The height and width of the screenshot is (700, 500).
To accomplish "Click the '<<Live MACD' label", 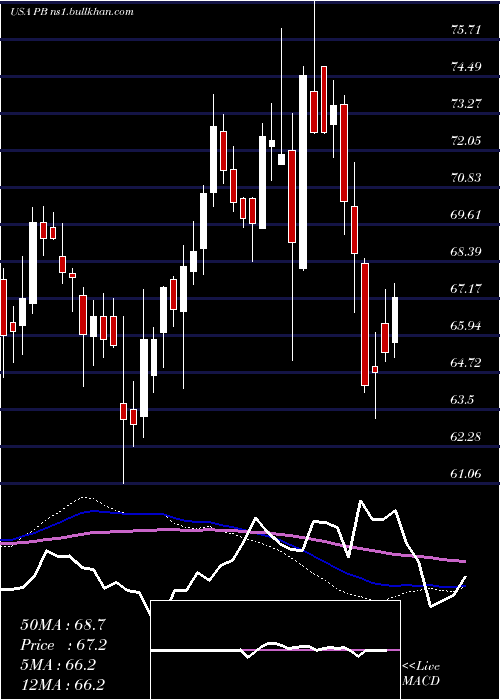I will point(421,674).
